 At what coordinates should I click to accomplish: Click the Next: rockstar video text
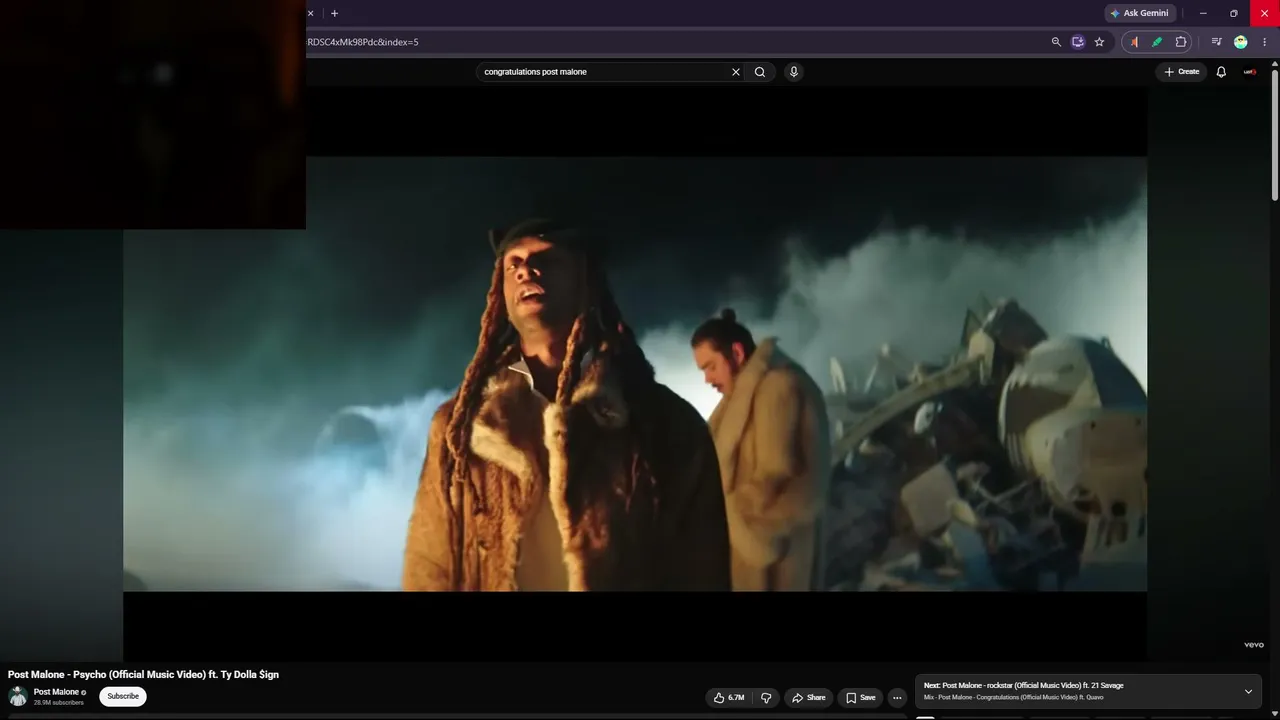point(1023,686)
